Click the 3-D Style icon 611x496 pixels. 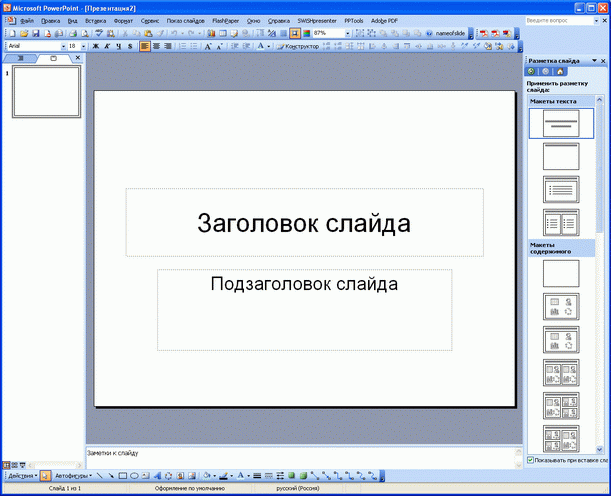[303, 476]
